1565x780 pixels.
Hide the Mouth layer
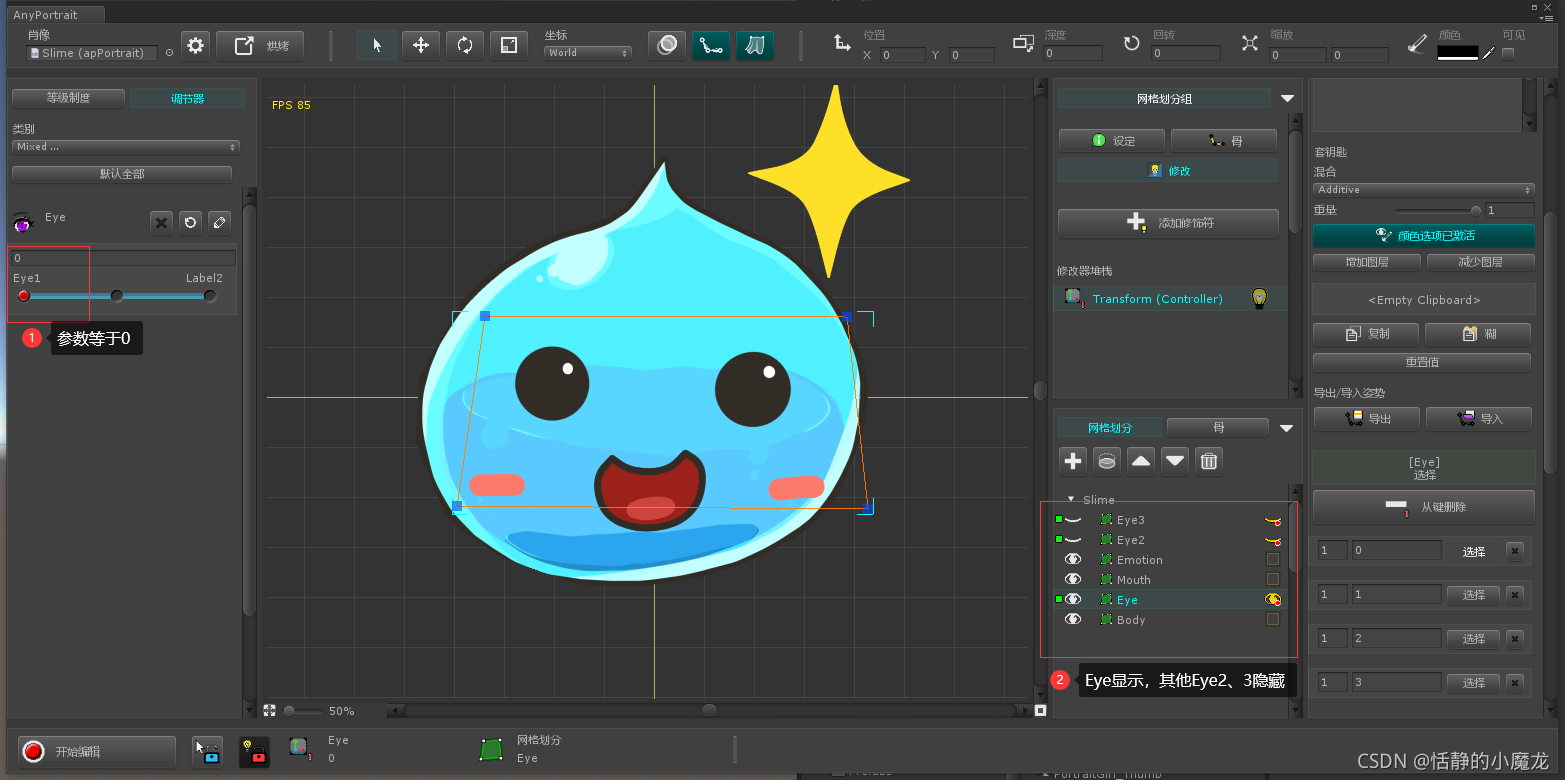click(1073, 580)
